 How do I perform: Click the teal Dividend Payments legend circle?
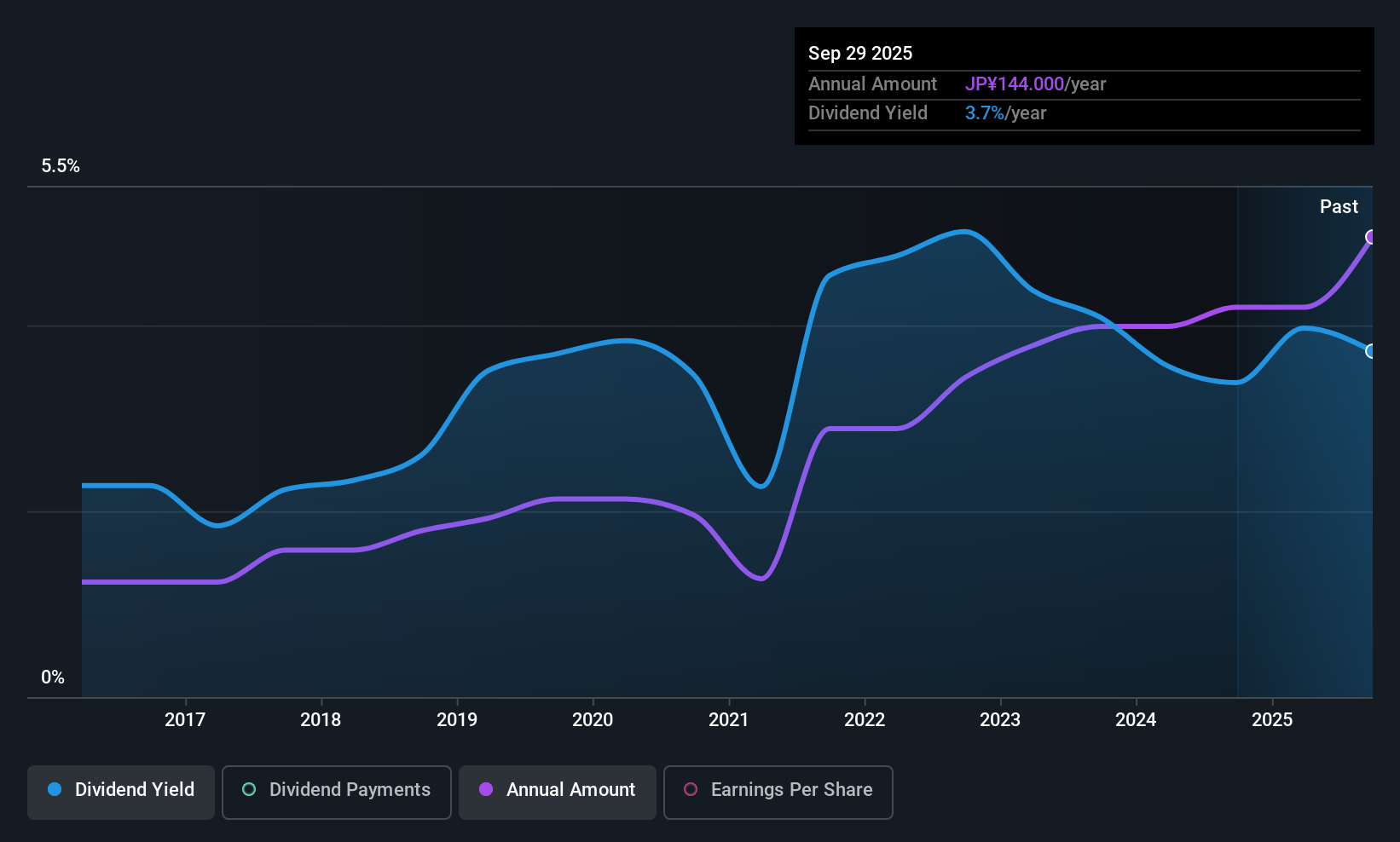click(248, 790)
